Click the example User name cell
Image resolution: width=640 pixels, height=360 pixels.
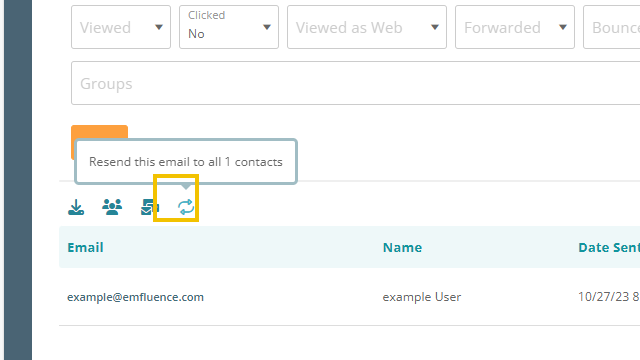point(422,297)
